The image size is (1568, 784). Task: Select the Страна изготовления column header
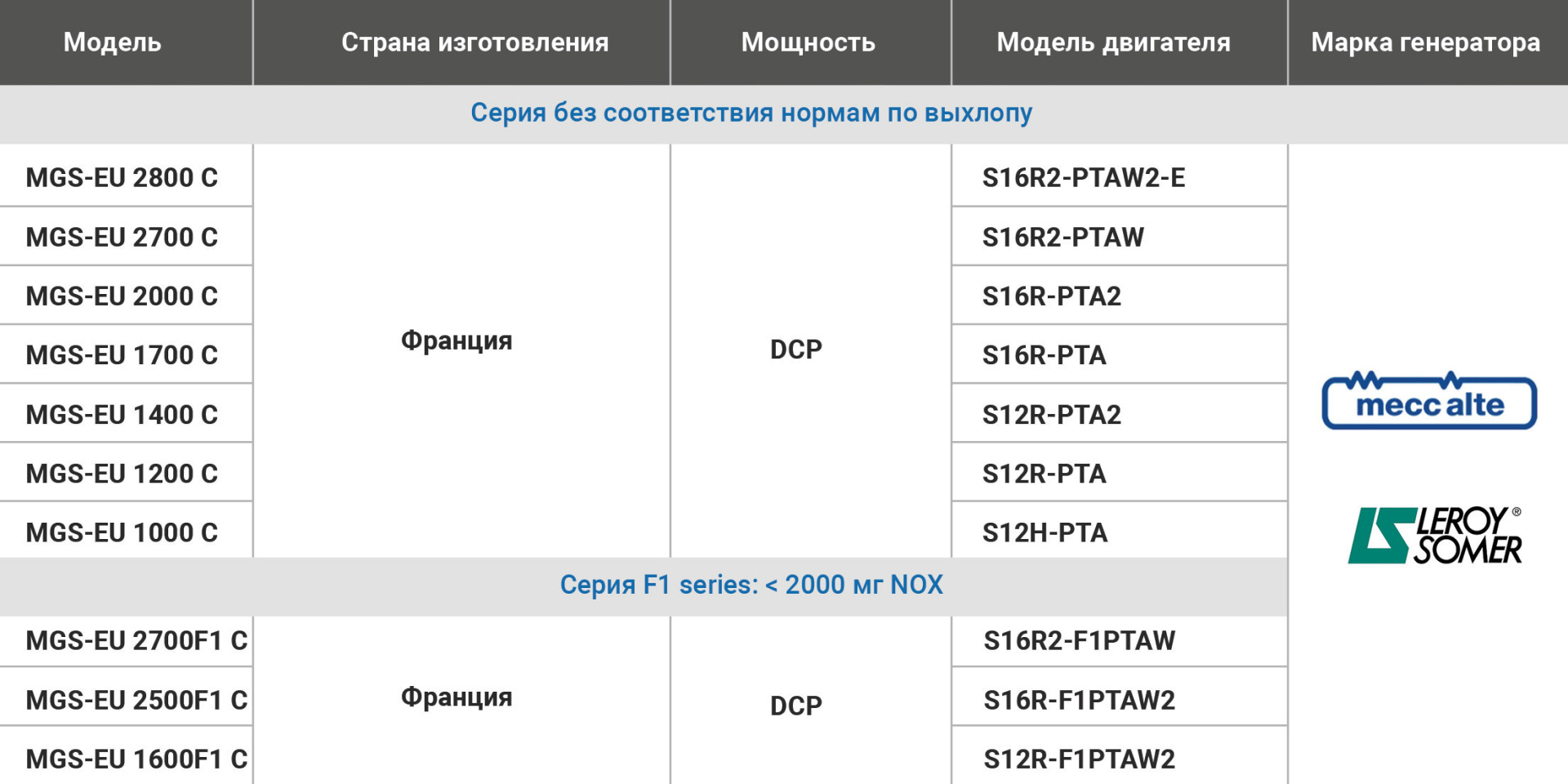tap(474, 42)
